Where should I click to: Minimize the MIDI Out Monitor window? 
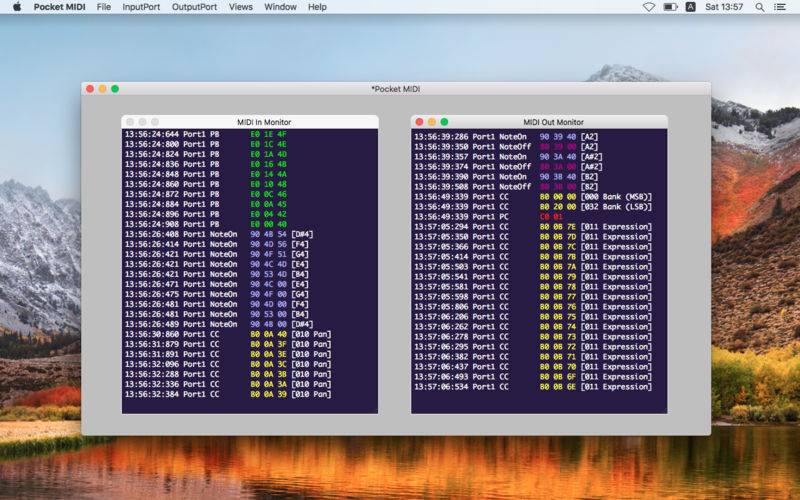coord(432,122)
